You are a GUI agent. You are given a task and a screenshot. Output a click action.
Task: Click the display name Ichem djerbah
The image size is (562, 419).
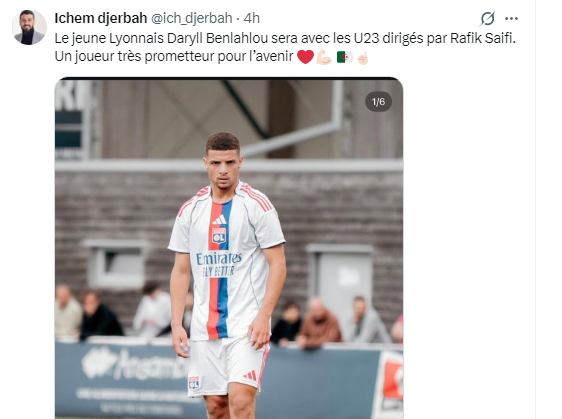point(101,18)
